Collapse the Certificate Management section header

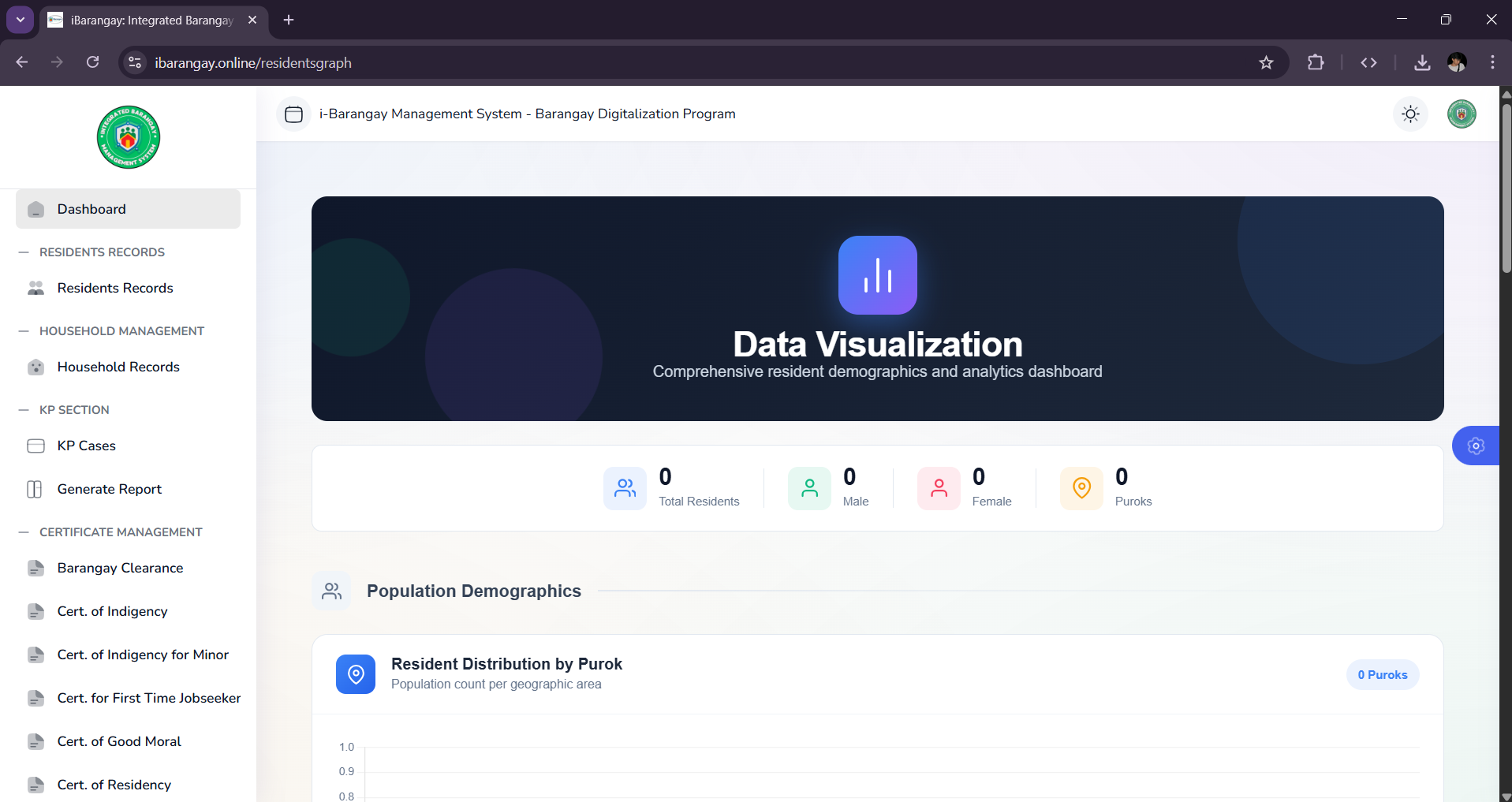pyautogui.click(x=120, y=532)
